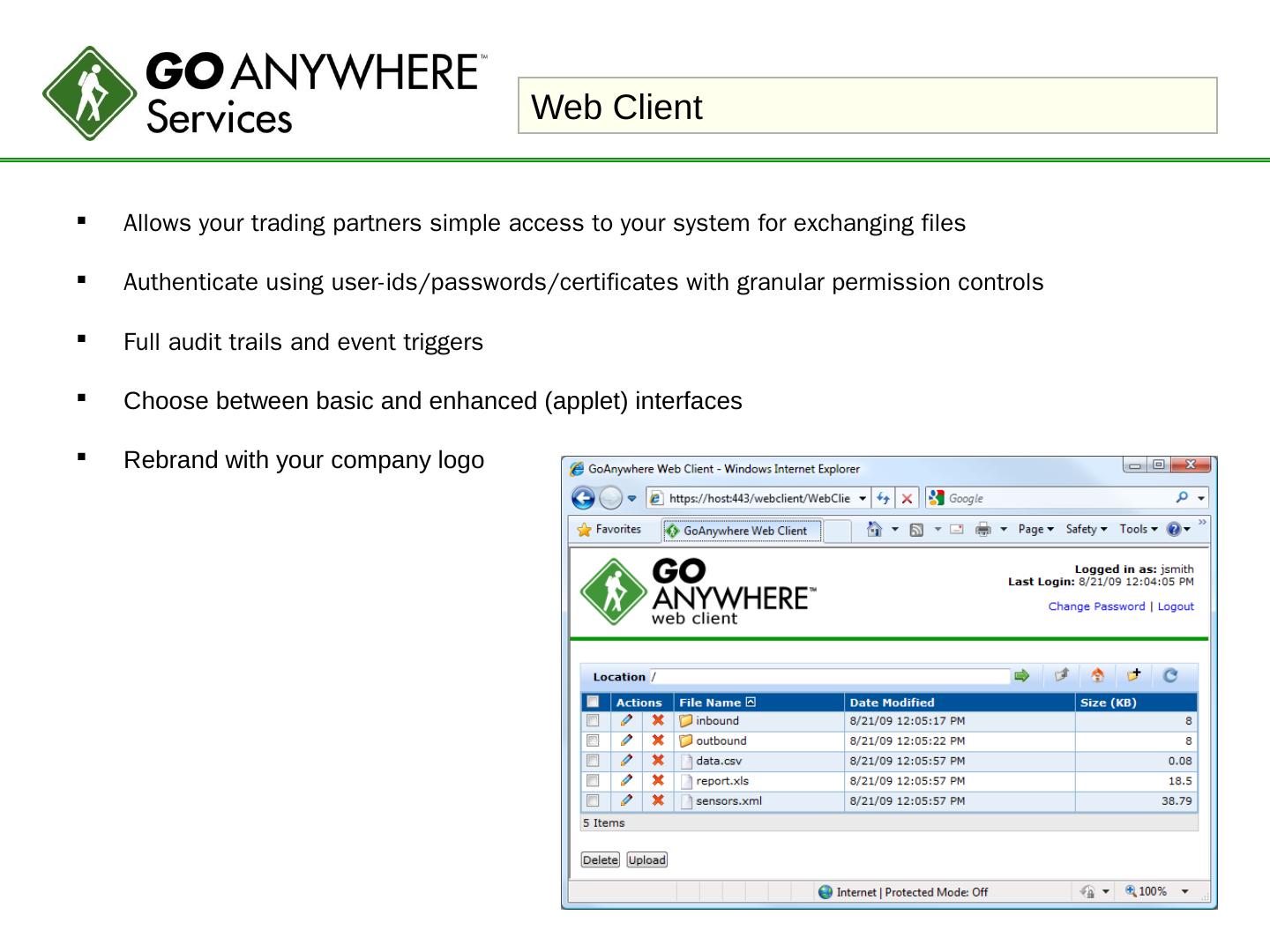Open the Page menu
This screenshot has height=952, width=1270.
point(1035,530)
